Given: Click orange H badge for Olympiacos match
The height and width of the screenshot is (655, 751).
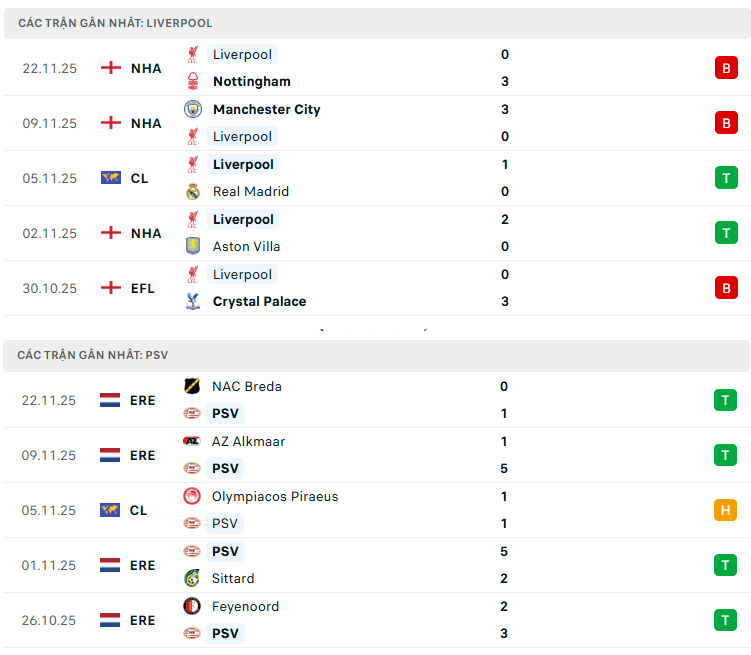Looking at the screenshot, I should (725, 510).
